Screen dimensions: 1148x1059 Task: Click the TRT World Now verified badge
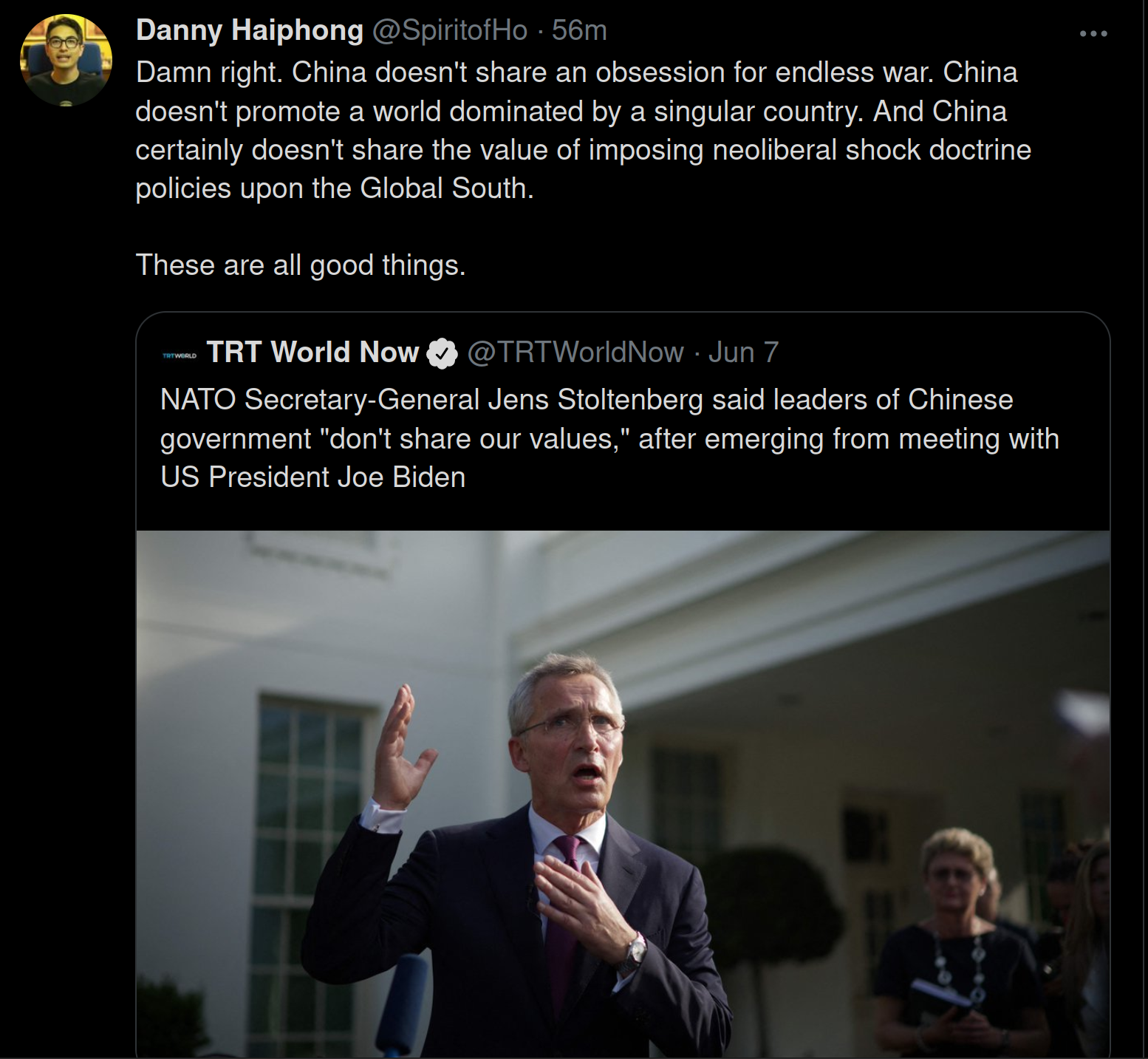click(x=442, y=353)
